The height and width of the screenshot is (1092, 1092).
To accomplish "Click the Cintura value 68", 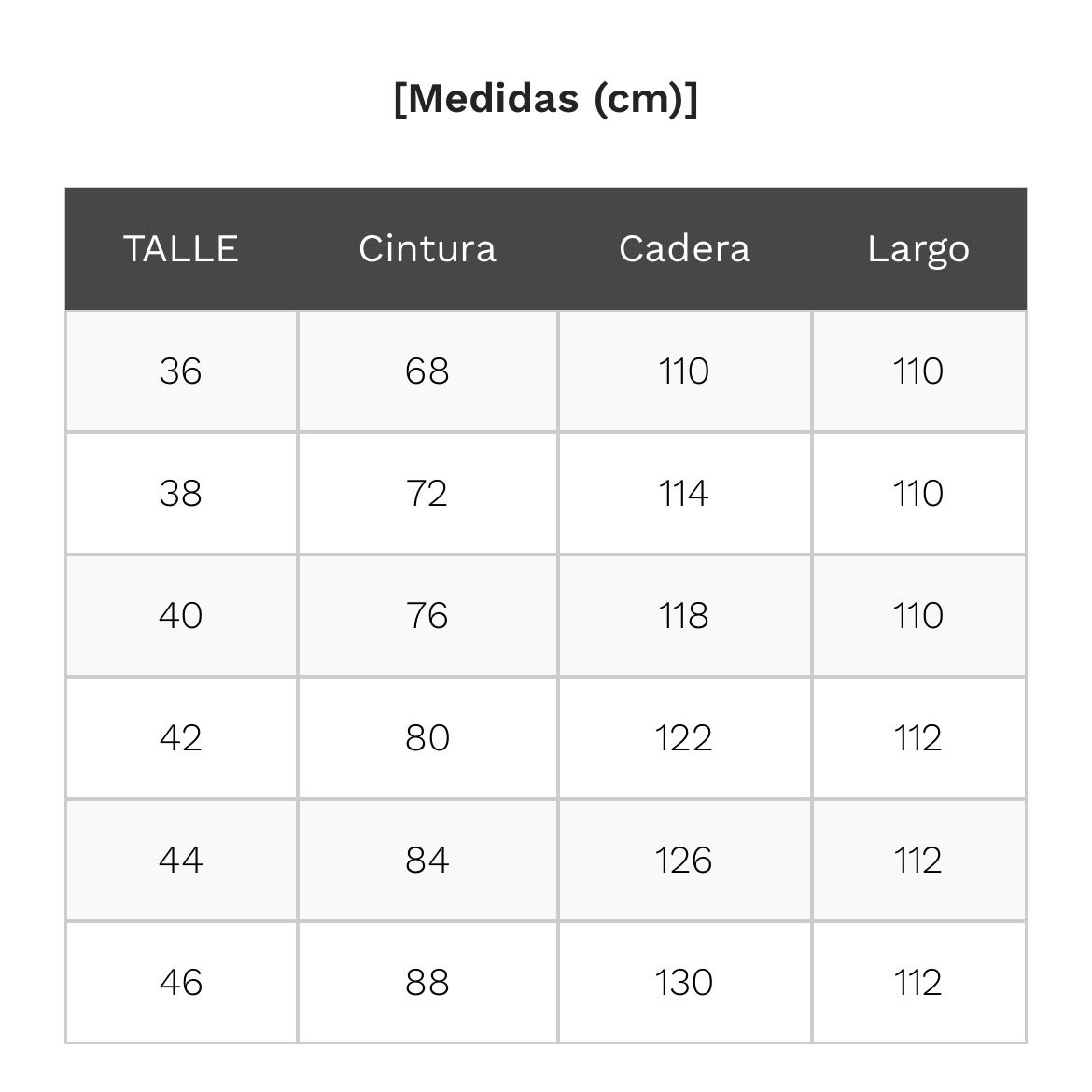I will click(427, 371).
